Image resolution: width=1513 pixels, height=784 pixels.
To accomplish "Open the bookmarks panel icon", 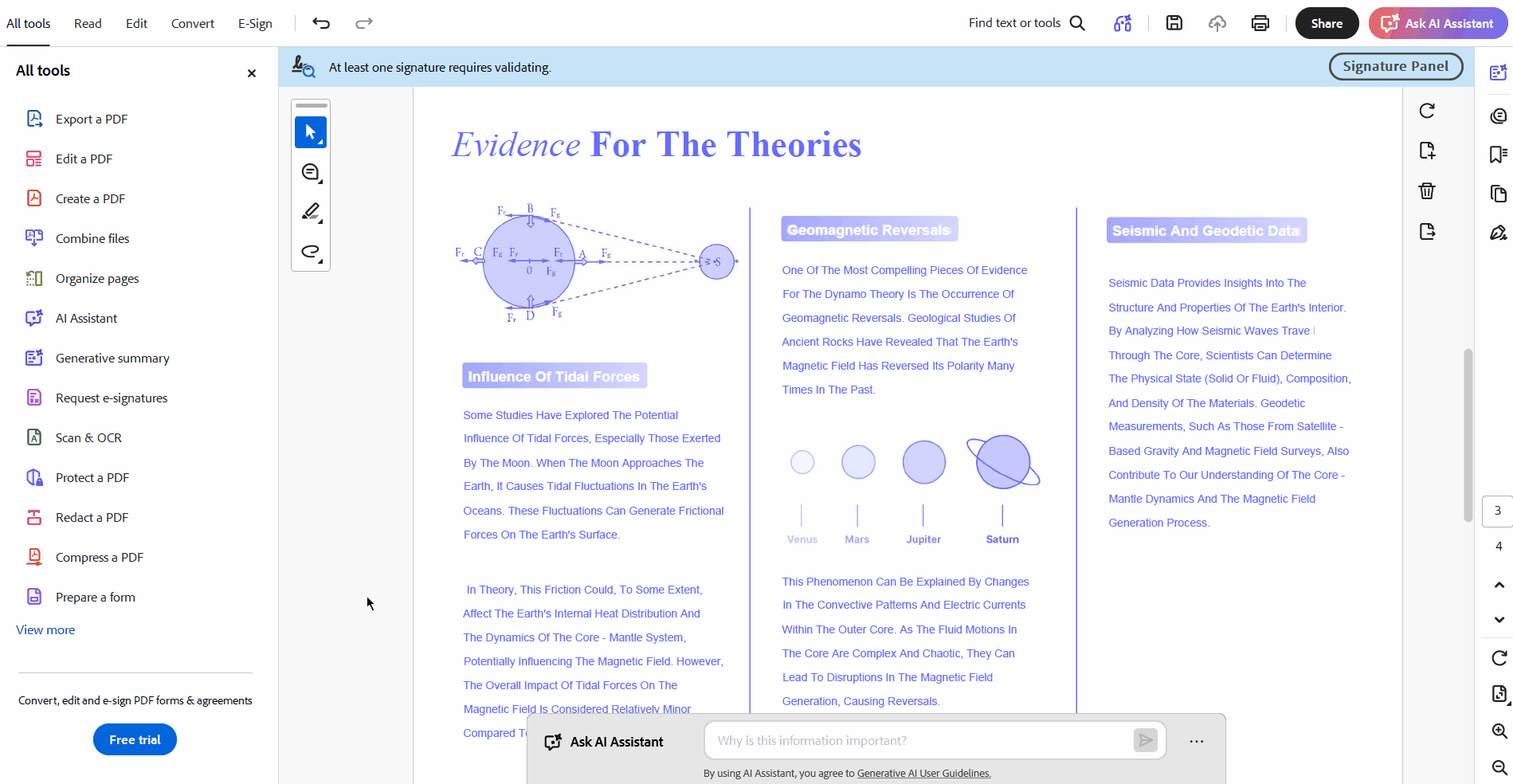I will (1499, 155).
